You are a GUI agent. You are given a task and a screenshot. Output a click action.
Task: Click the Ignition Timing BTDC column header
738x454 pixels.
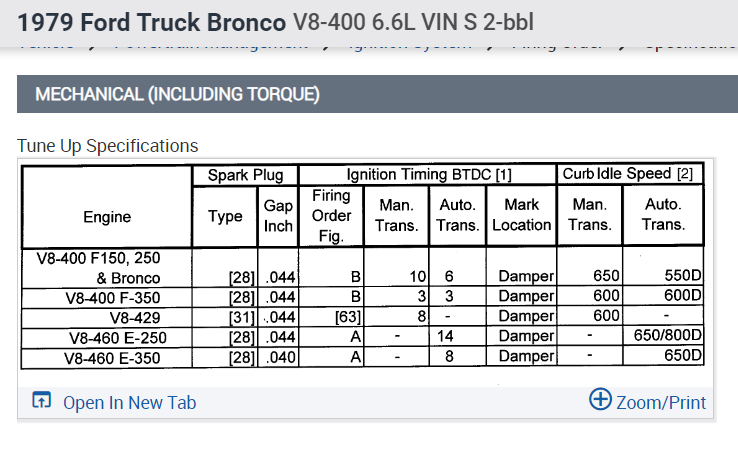(428, 175)
